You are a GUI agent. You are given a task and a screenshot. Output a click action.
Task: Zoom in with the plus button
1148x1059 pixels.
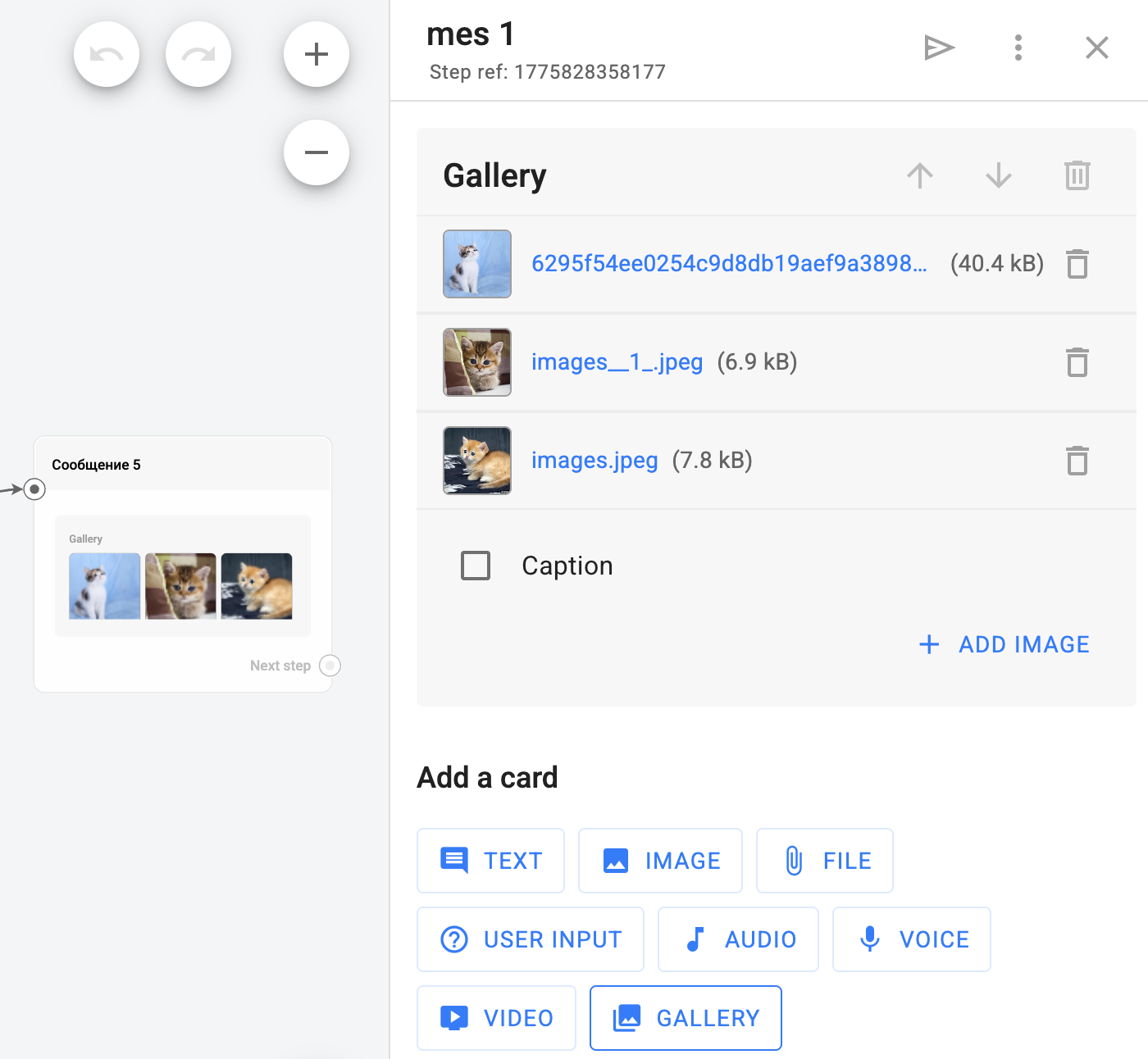click(x=317, y=54)
